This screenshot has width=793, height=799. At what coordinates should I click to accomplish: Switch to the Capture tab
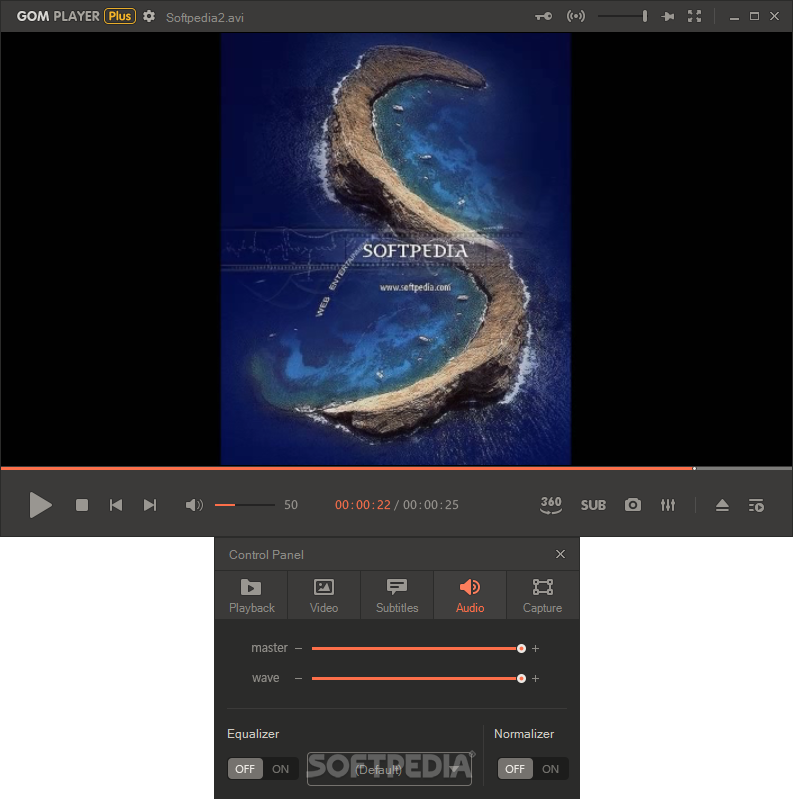[x=542, y=595]
